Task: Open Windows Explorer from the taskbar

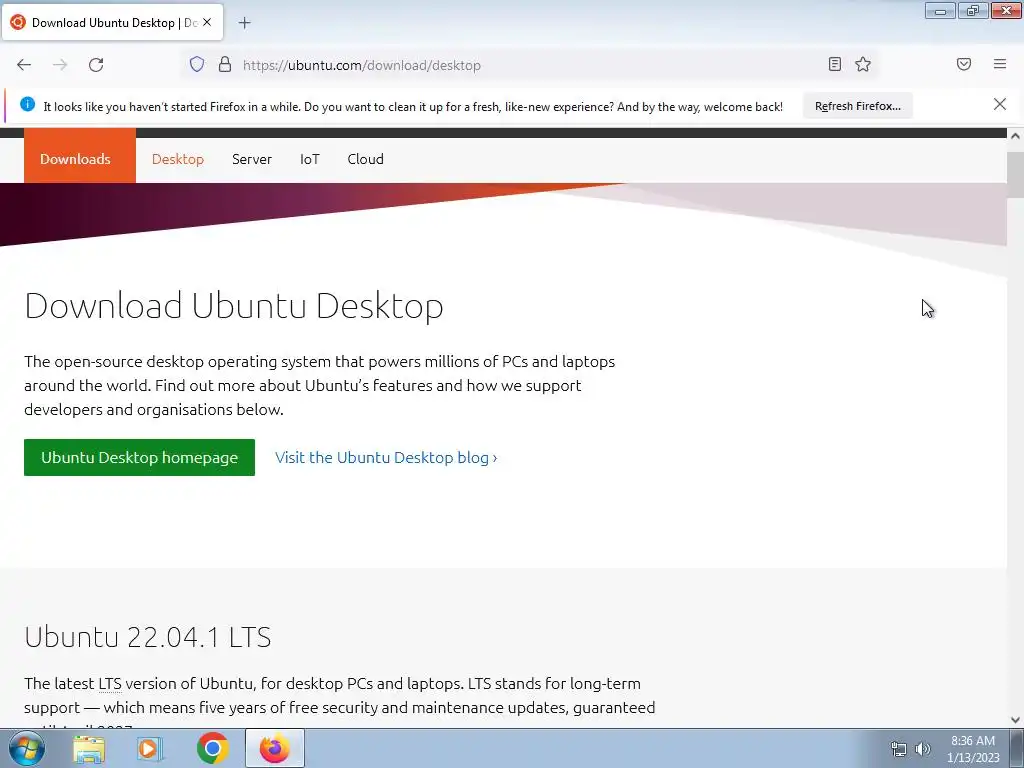Action: click(x=89, y=749)
